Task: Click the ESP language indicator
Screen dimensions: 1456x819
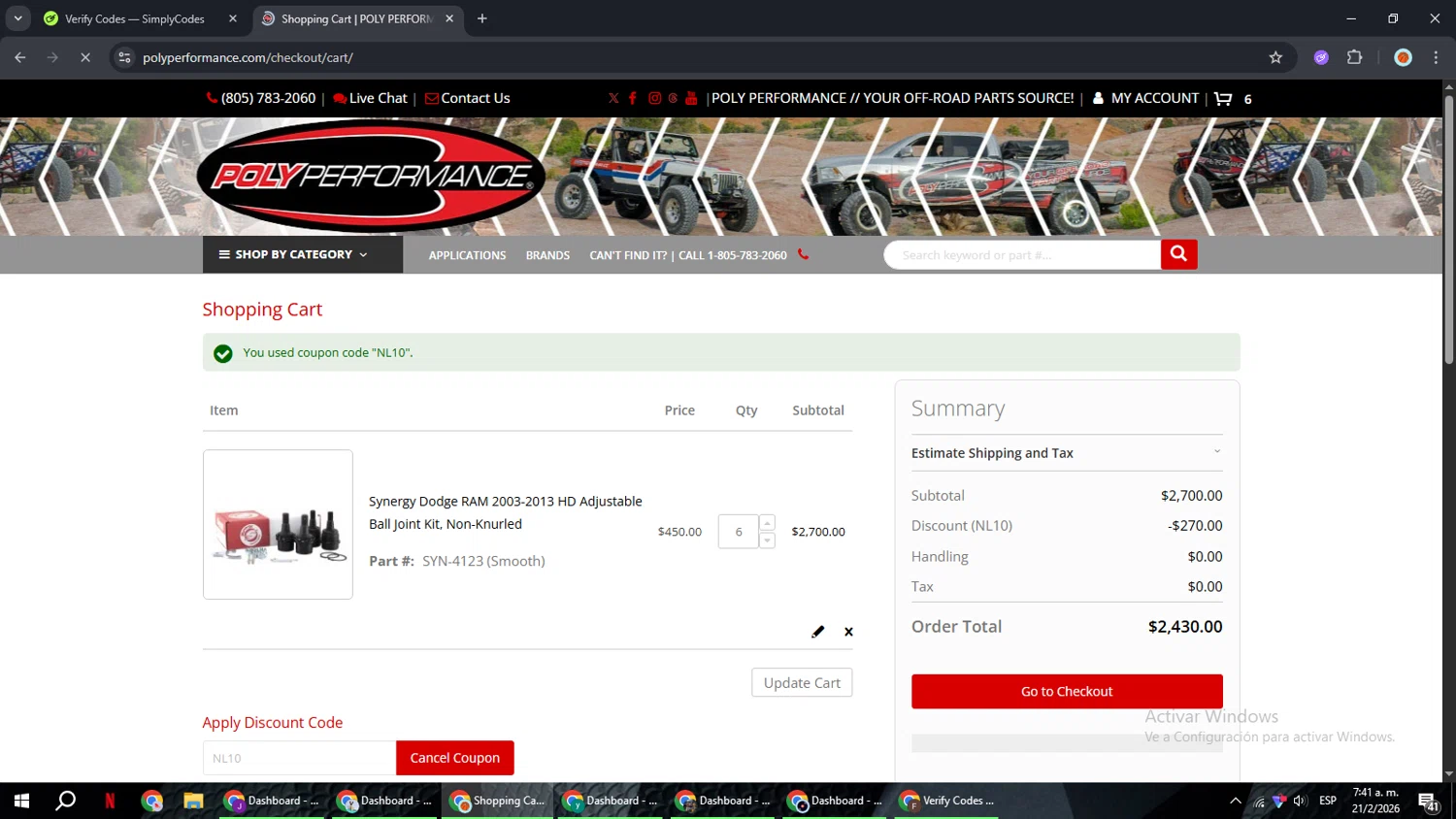Action: (1328, 801)
